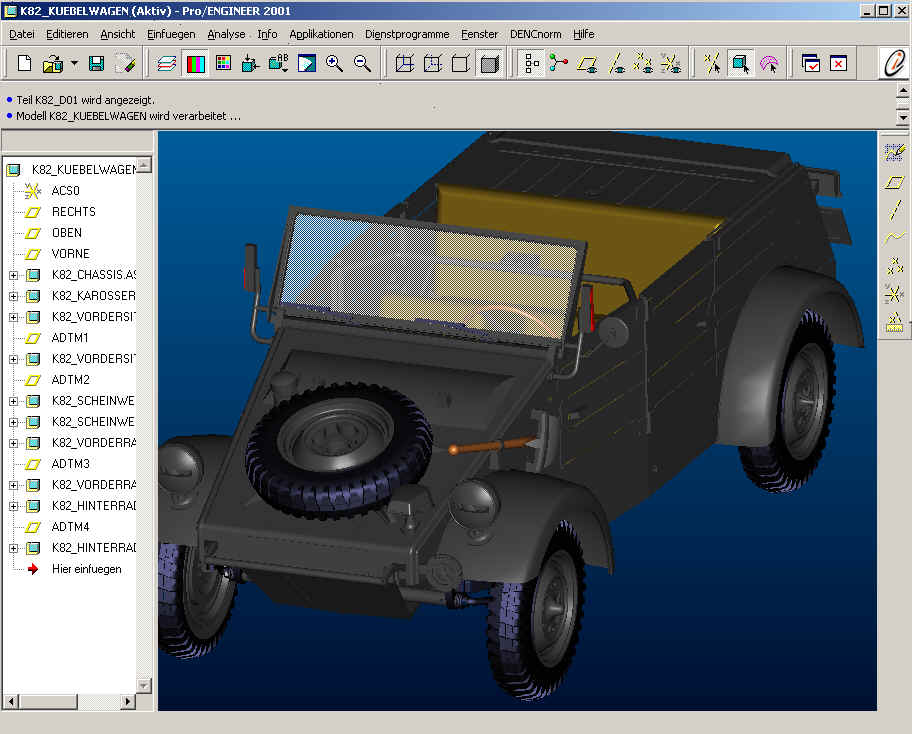912x734 pixels.
Task: Click the activate window icon
Action: pos(810,63)
